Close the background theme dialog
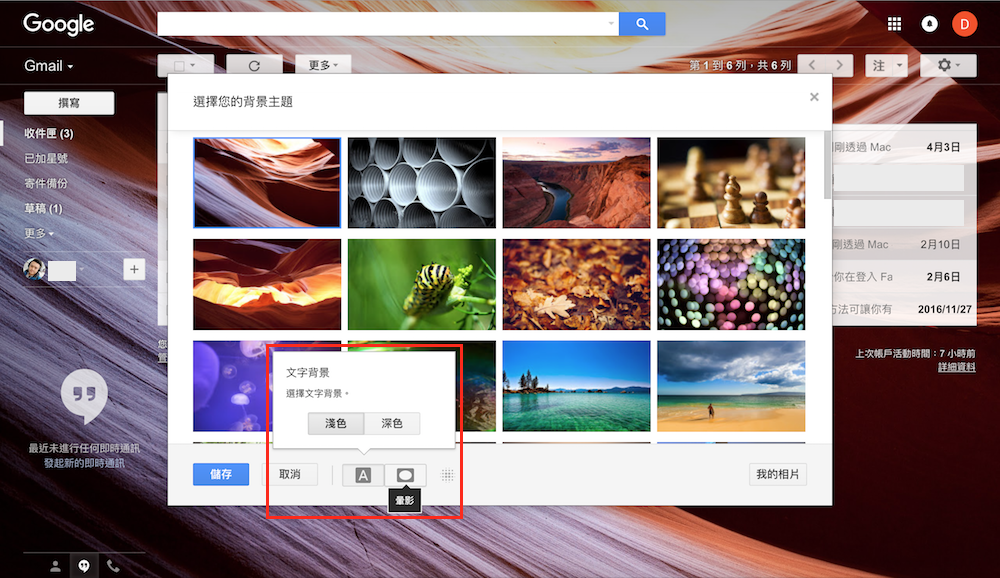This screenshot has width=1000, height=578. (x=814, y=97)
